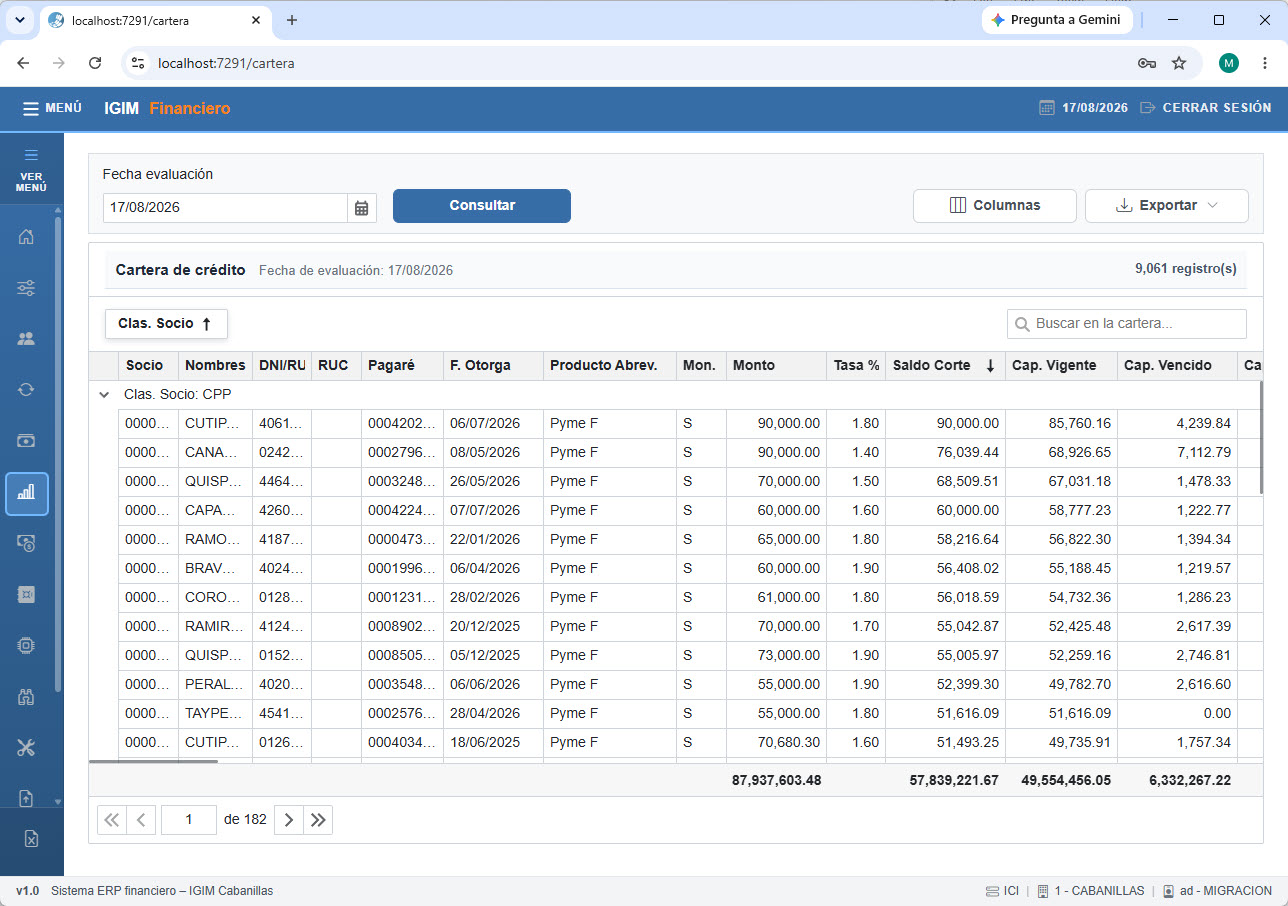
Task: Click the header date 17/08/2026 calendar icon
Action: click(1047, 108)
